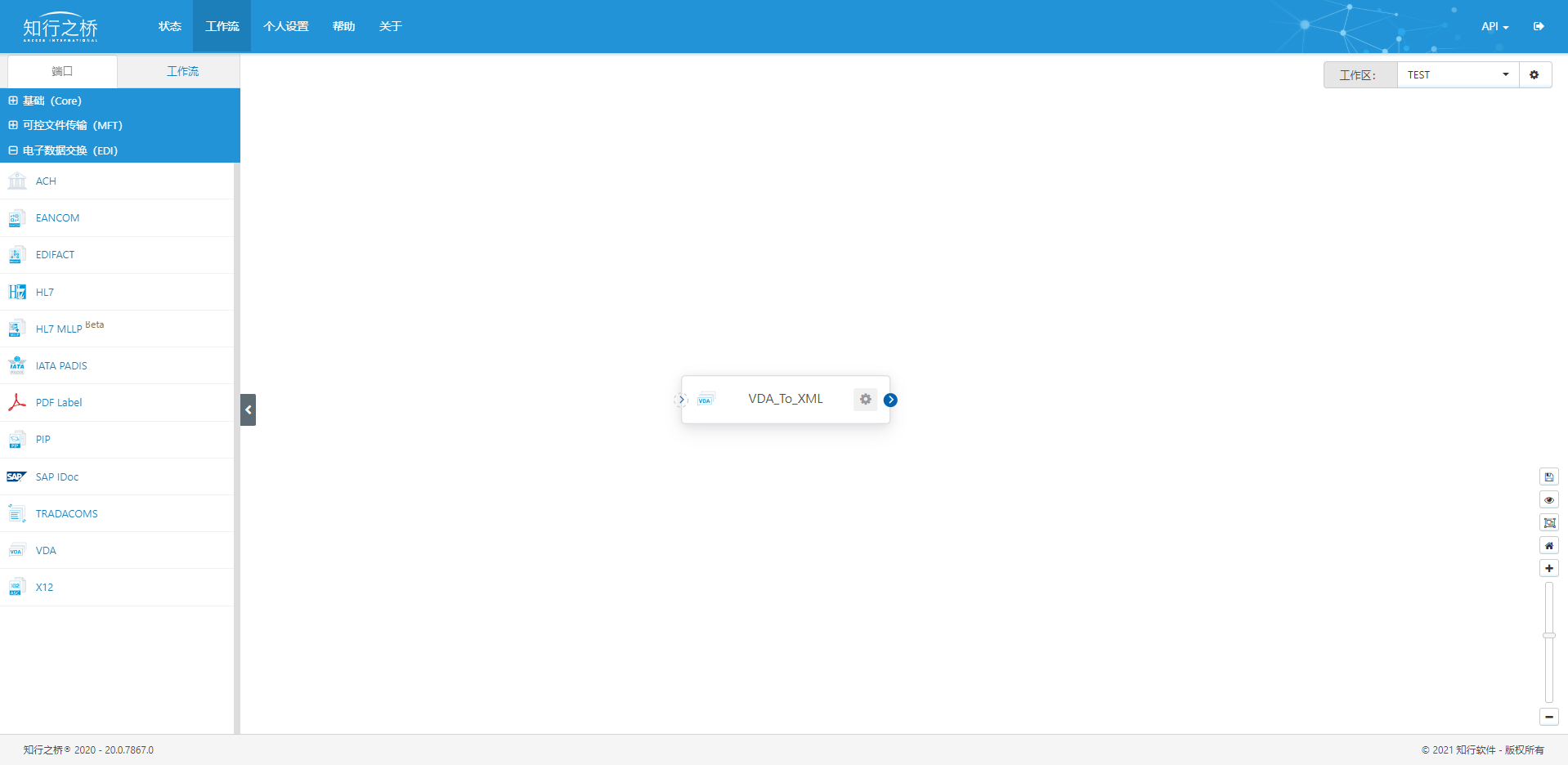Collapse the left sidebar panel arrow
Image resolution: width=1568 pixels, height=765 pixels.
[248, 409]
